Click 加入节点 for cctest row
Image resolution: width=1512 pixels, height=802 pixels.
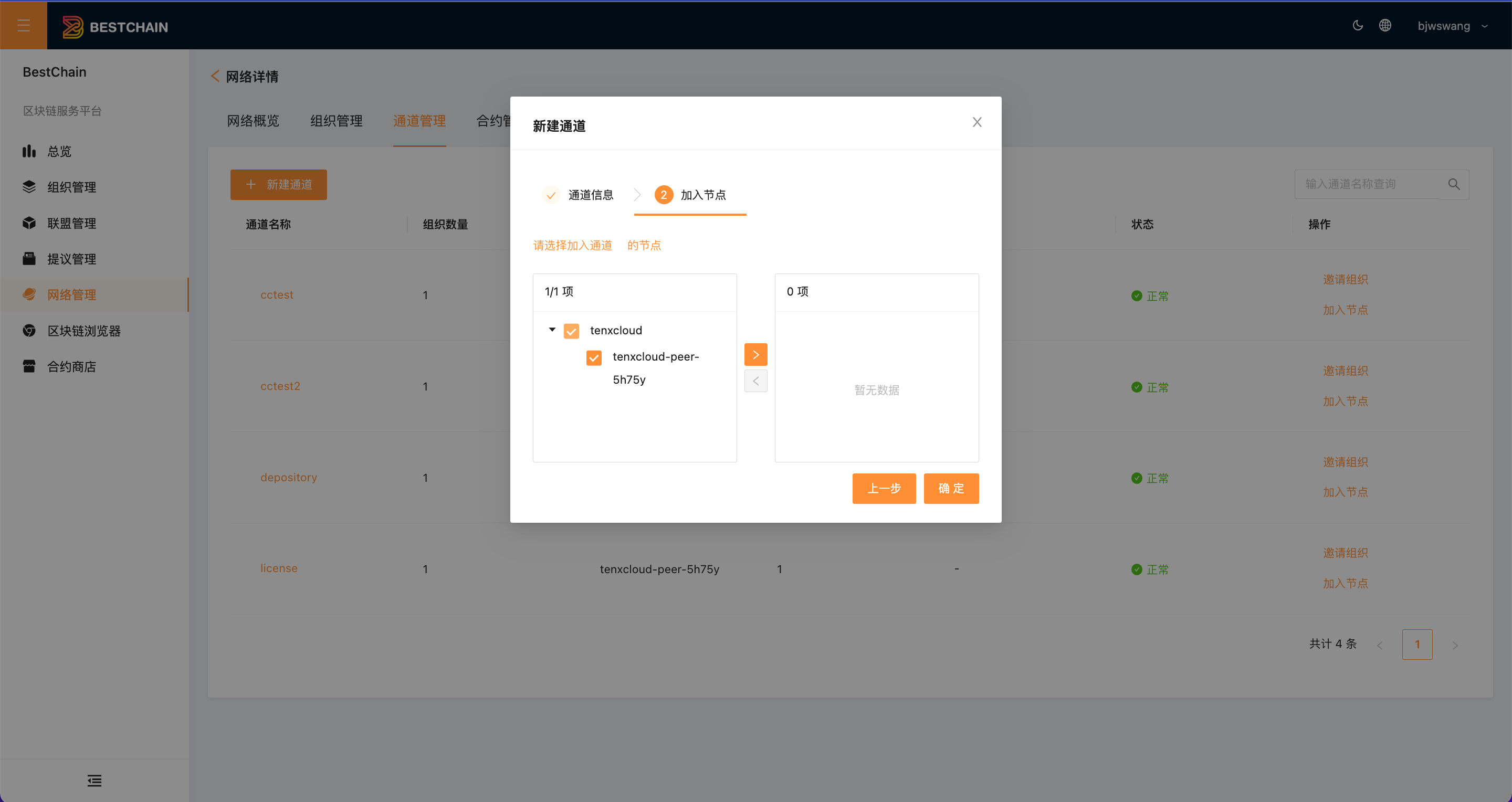[x=1345, y=310]
